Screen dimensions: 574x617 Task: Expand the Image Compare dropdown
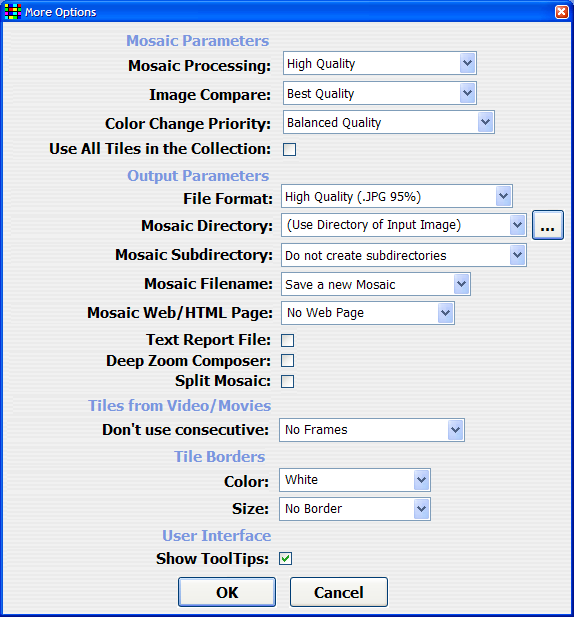coord(380,93)
